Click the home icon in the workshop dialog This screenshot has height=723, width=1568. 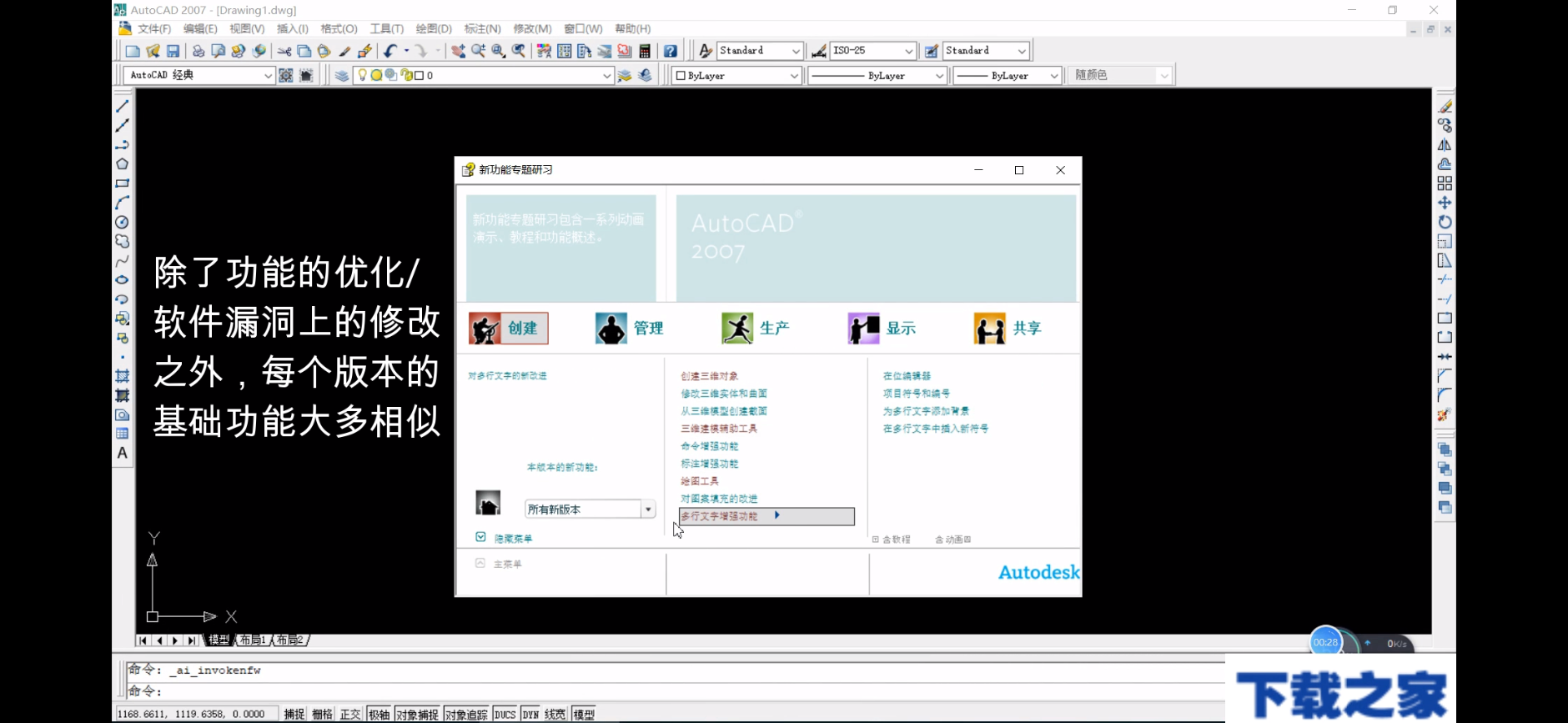[x=488, y=503]
